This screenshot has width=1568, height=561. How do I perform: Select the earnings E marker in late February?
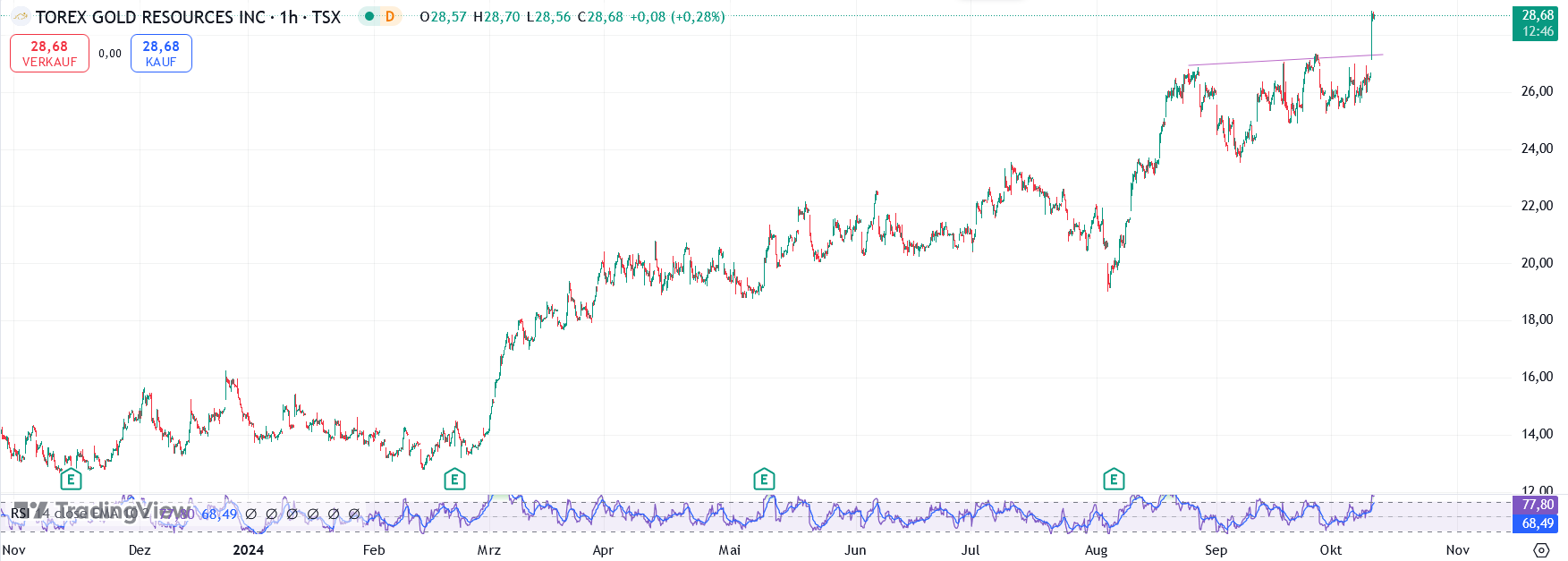pyautogui.click(x=454, y=480)
